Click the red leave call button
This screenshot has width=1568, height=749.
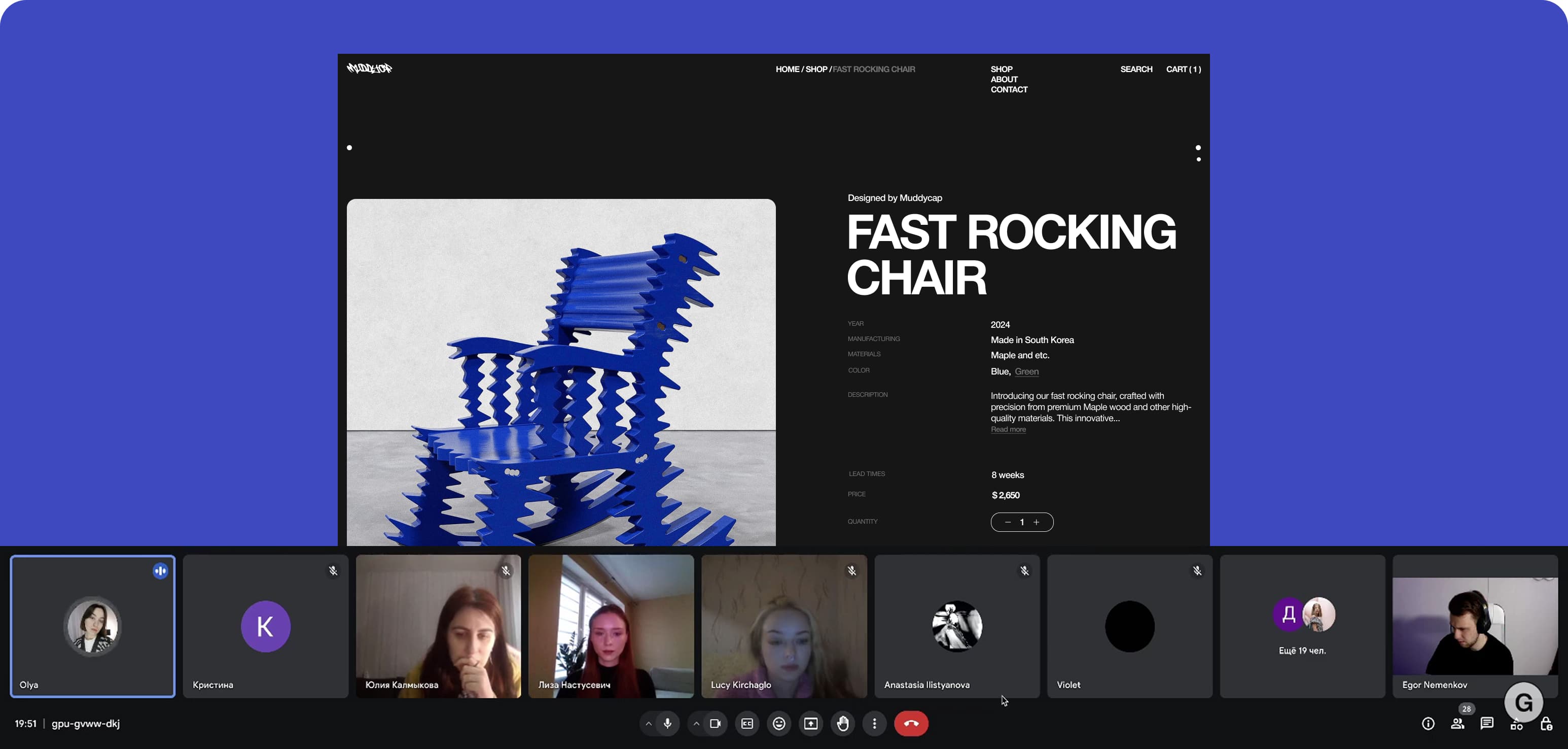click(x=911, y=724)
